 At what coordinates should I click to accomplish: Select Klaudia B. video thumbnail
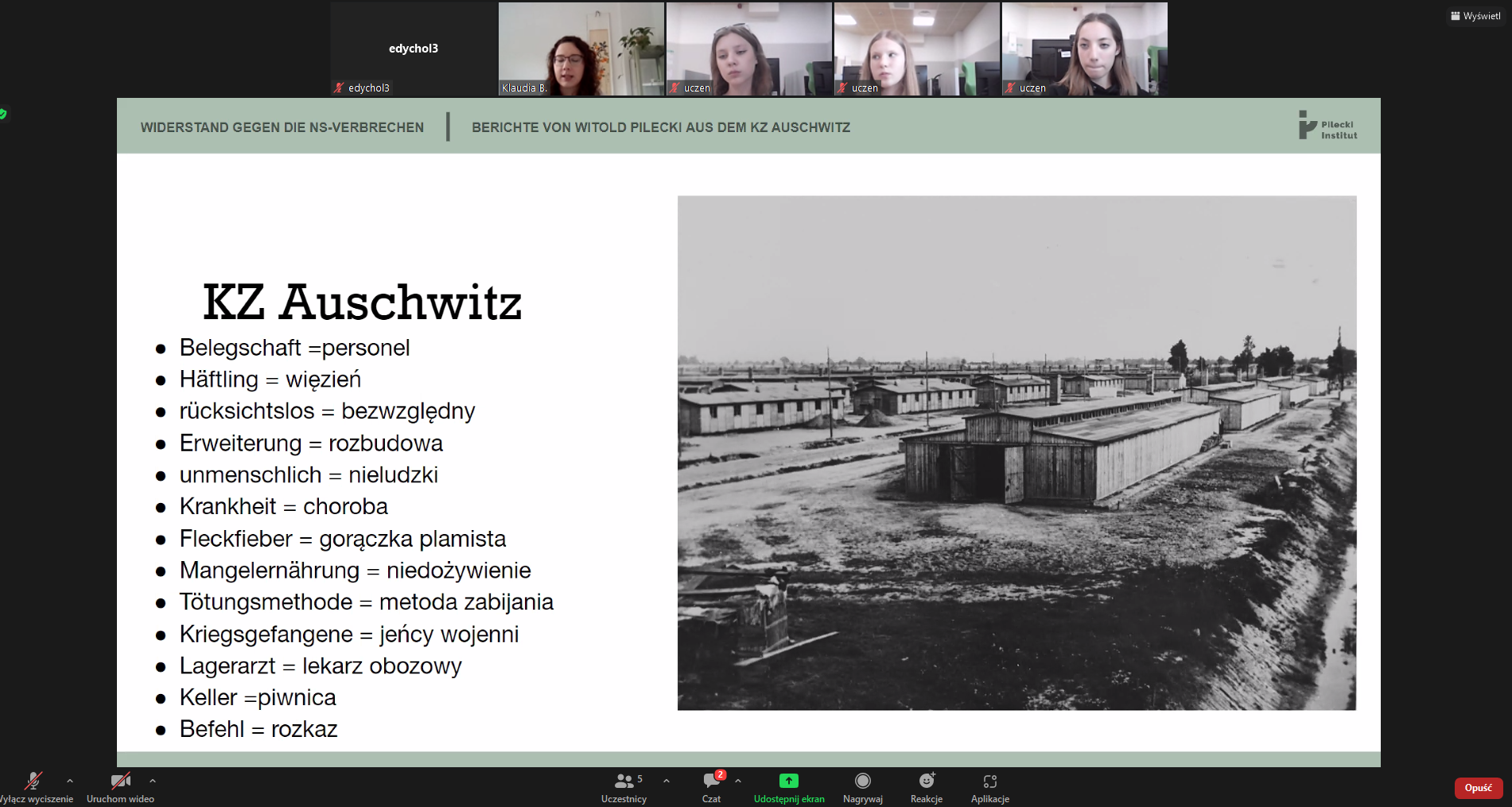tap(581, 49)
